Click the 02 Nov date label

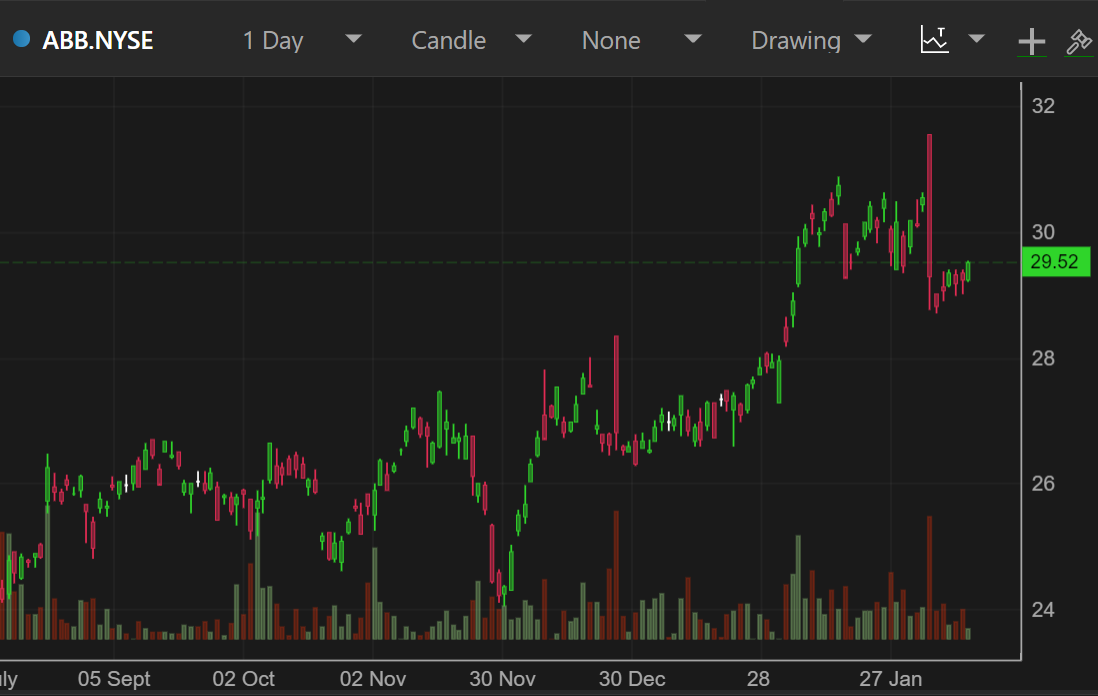click(x=373, y=679)
